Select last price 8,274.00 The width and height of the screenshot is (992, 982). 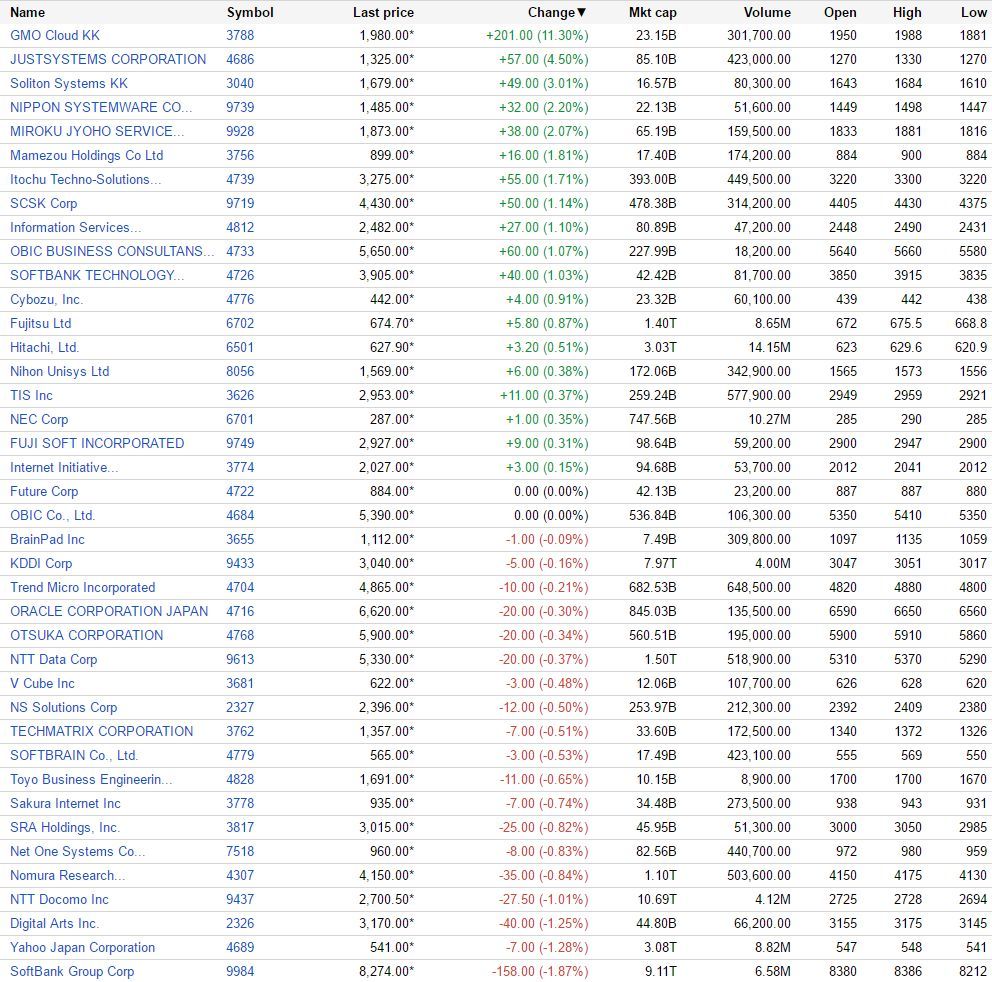coord(386,973)
